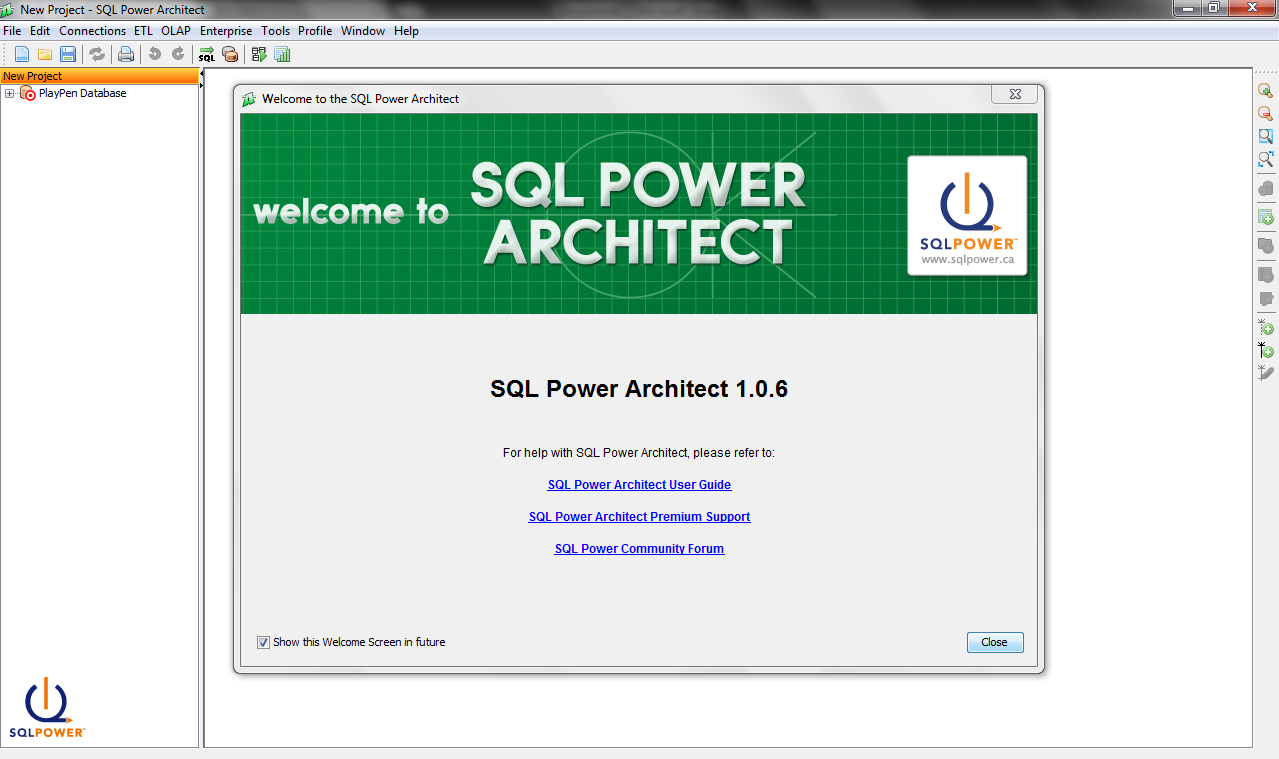Collapse the left project panel divider arrow
1279x759 pixels.
[x=199, y=75]
